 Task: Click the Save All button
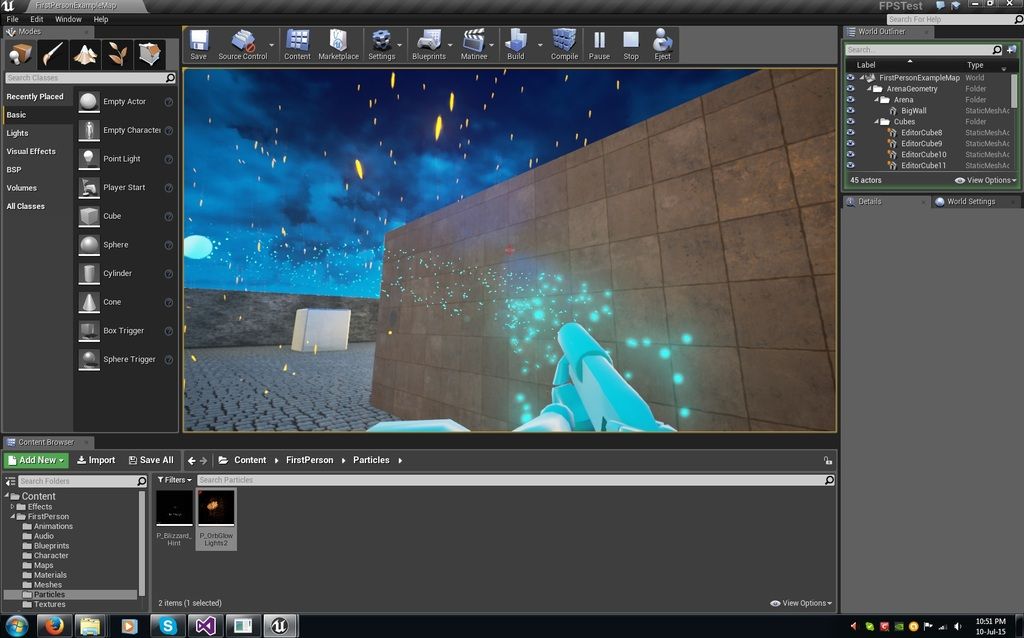tap(151, 460)
